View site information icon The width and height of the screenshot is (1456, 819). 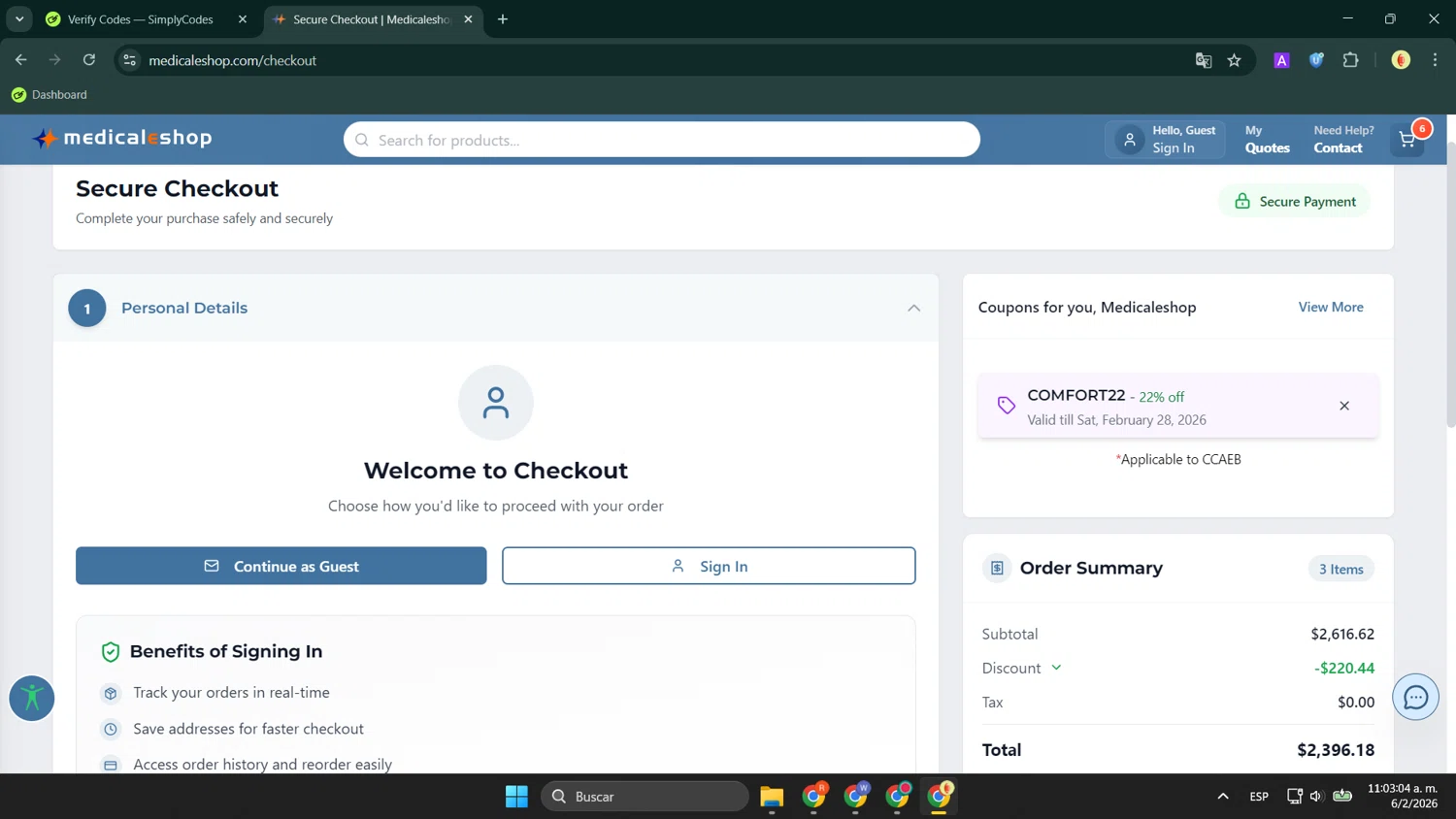point(129,60)
